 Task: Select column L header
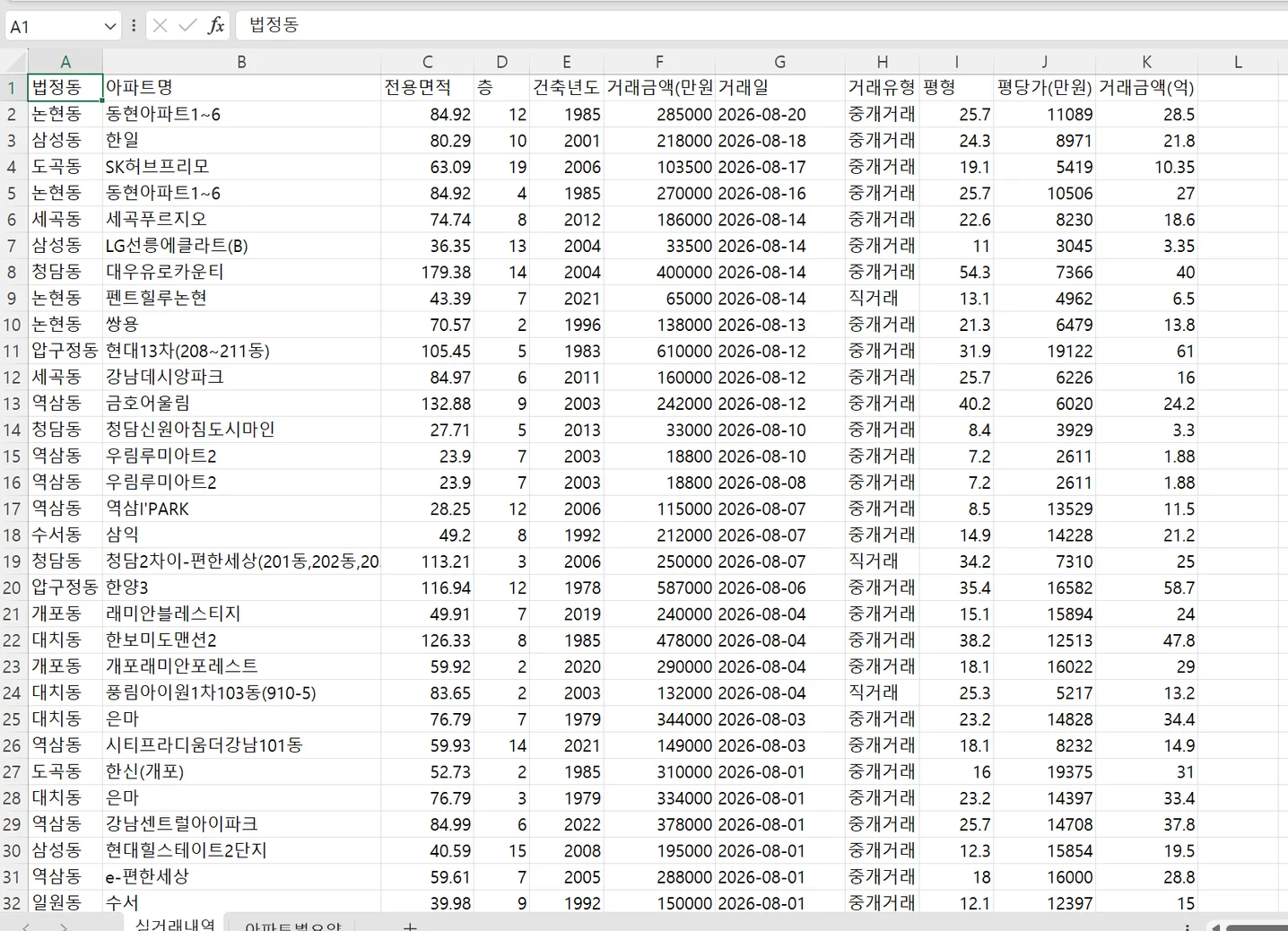pos(1238,62)
